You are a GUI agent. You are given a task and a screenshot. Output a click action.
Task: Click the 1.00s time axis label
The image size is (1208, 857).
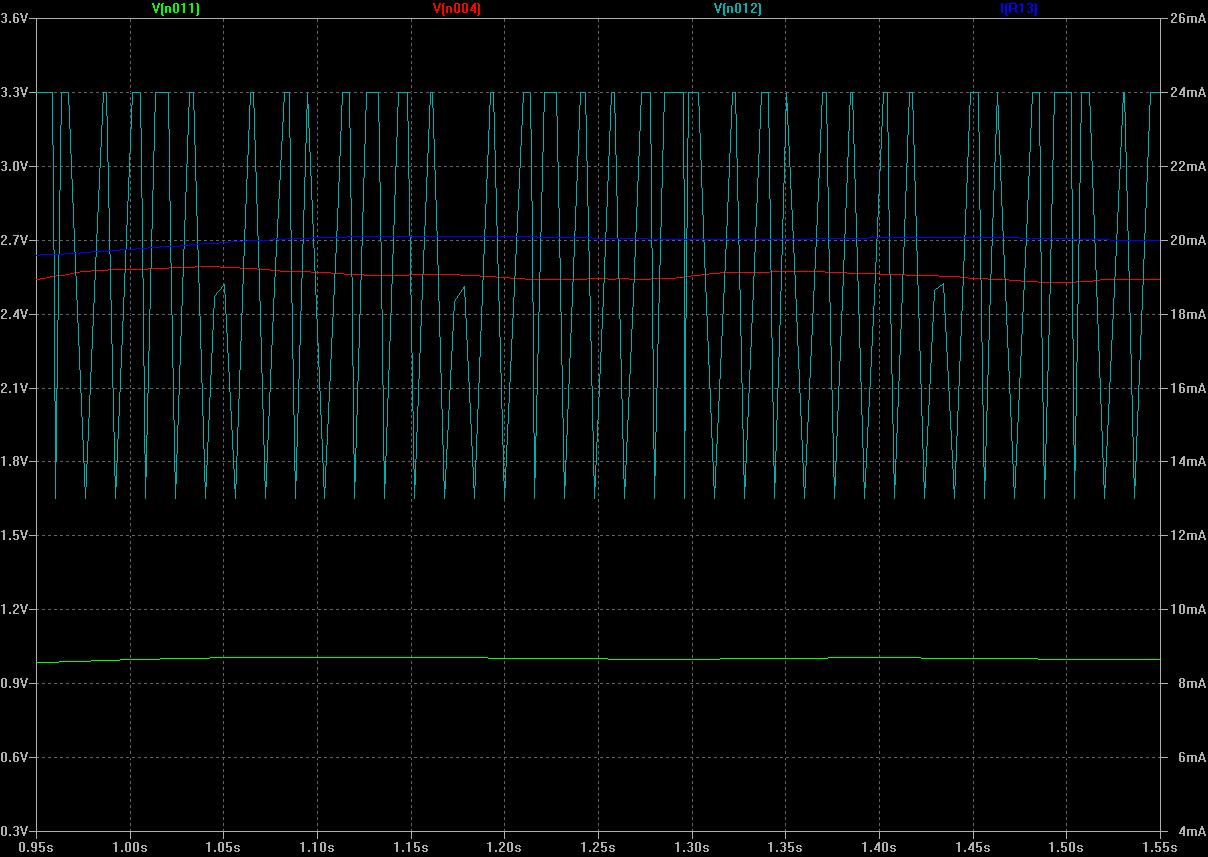130,846
